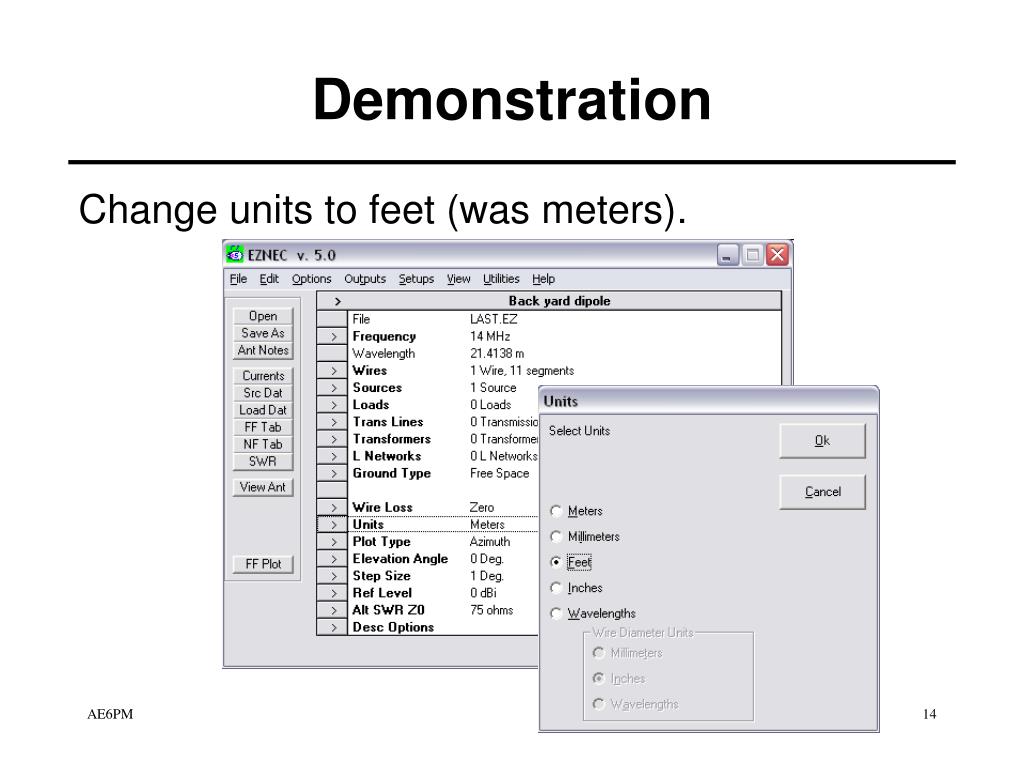Screen dimensions: 1024x768
Task: Select the Inches length unit
Action: [577, 588]
